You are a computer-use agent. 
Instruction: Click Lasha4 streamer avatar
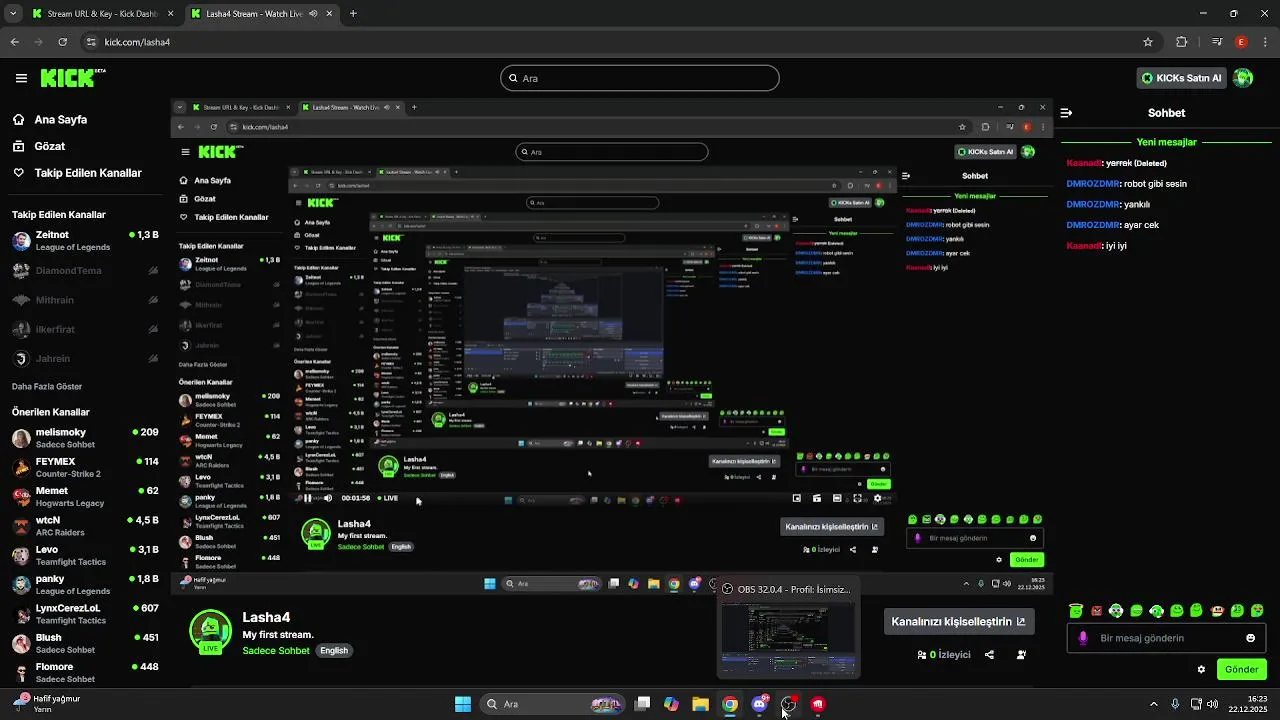(210, 630)
